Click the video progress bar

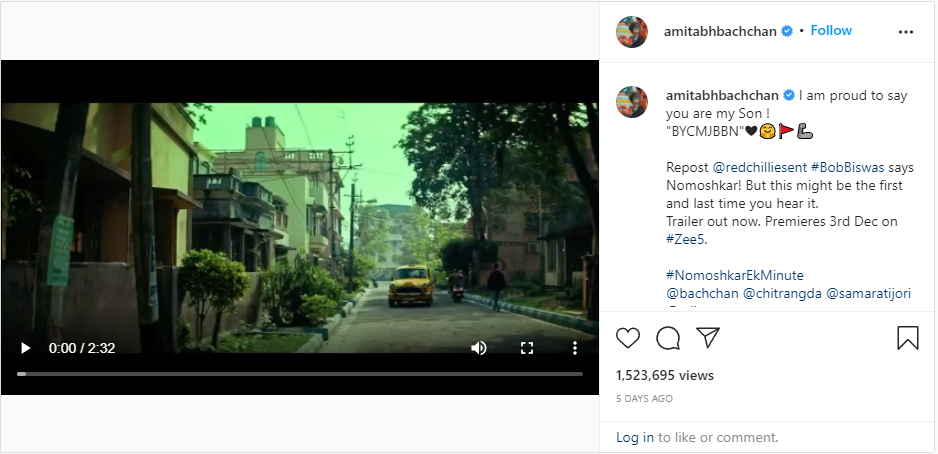point(300,374)
